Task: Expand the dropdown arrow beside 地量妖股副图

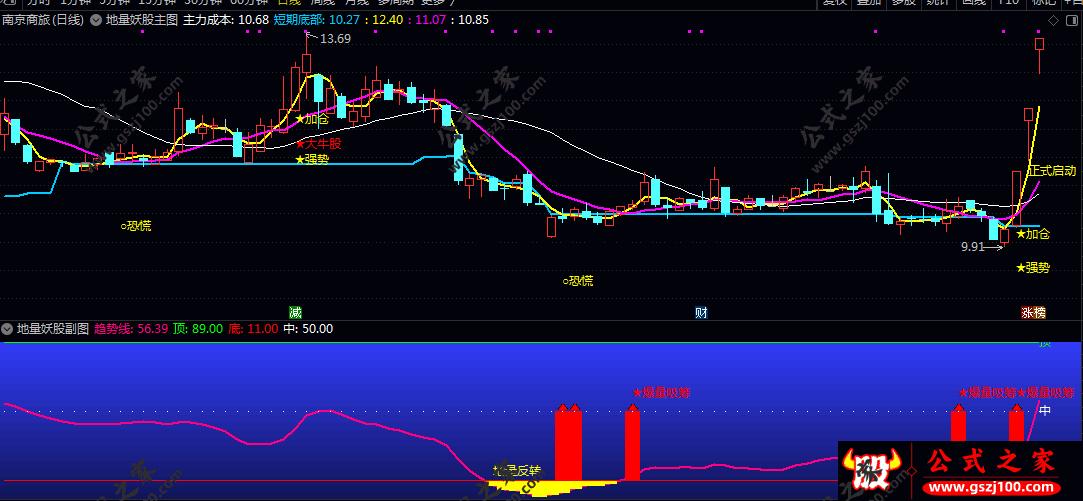Action: click(8, 329)
